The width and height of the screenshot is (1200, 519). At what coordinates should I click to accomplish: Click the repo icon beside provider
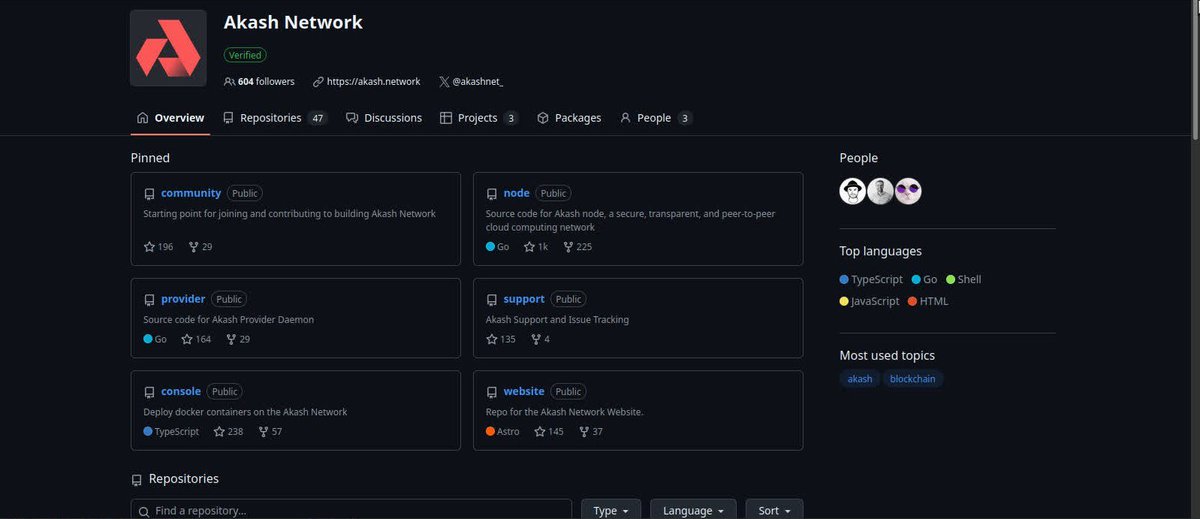tap(149, 300)
